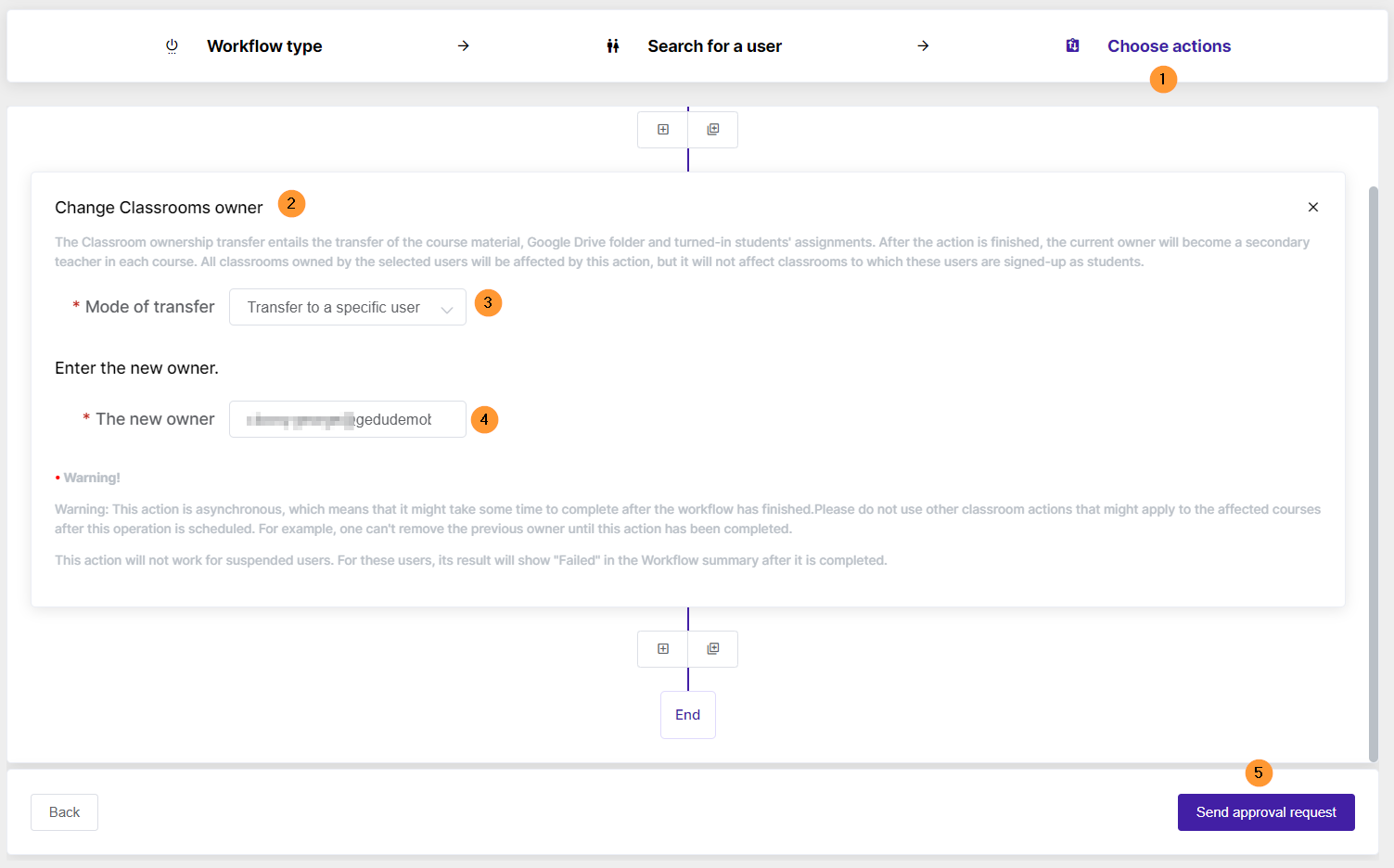Add a duplicate-style action block above the card
Image resolution: width=1394 pixels, height=868 pixels.
coord(713,130)
